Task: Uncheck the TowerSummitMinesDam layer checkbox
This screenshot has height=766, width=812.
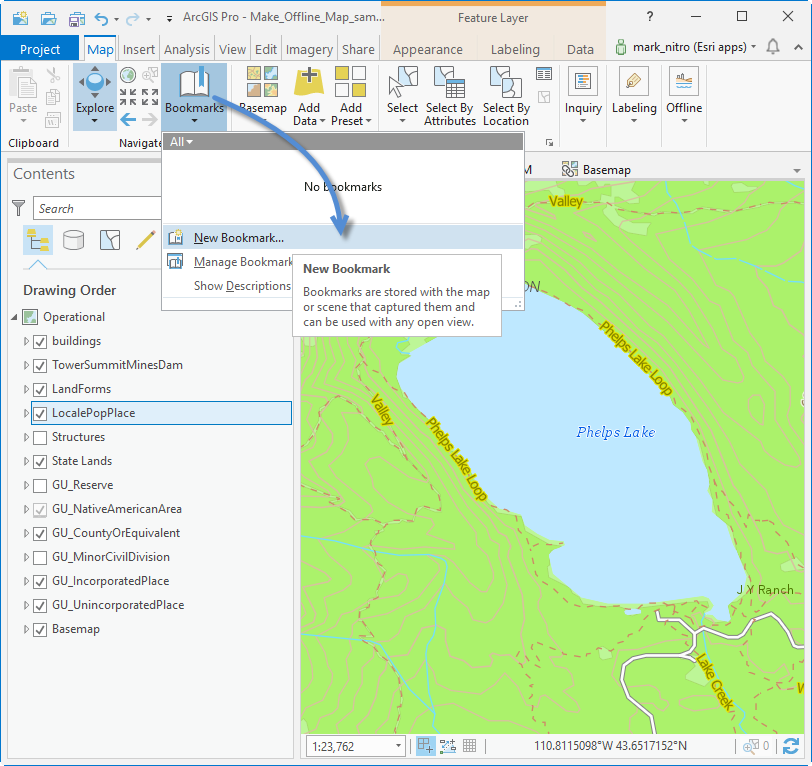Action: [x=40, y=366]
